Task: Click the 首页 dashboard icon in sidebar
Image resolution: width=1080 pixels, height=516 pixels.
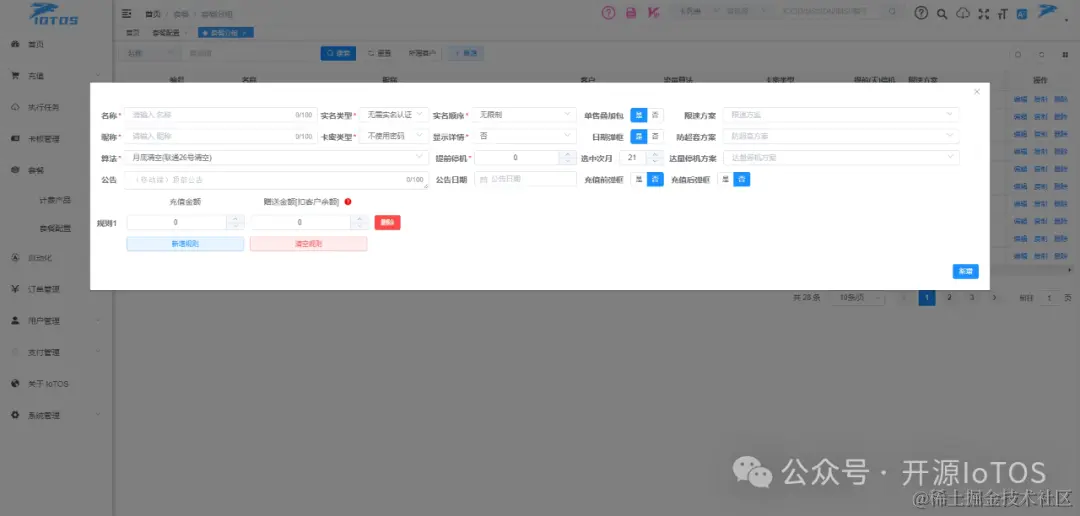Action: click(x=14, y=44)
